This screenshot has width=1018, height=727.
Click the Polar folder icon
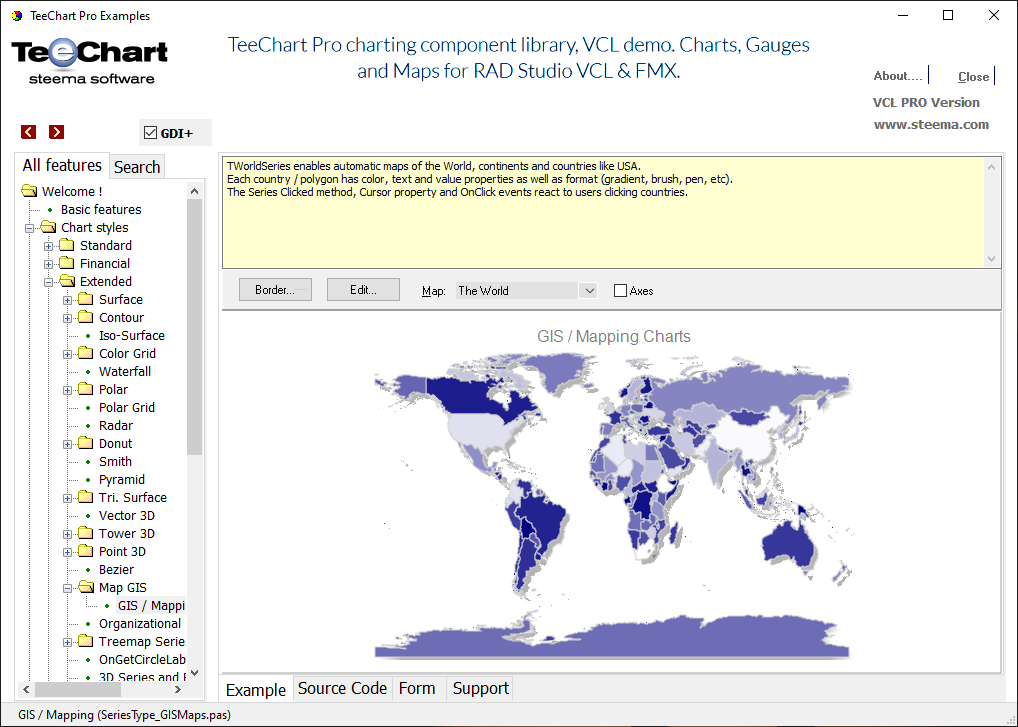click(x=86, y=389)
